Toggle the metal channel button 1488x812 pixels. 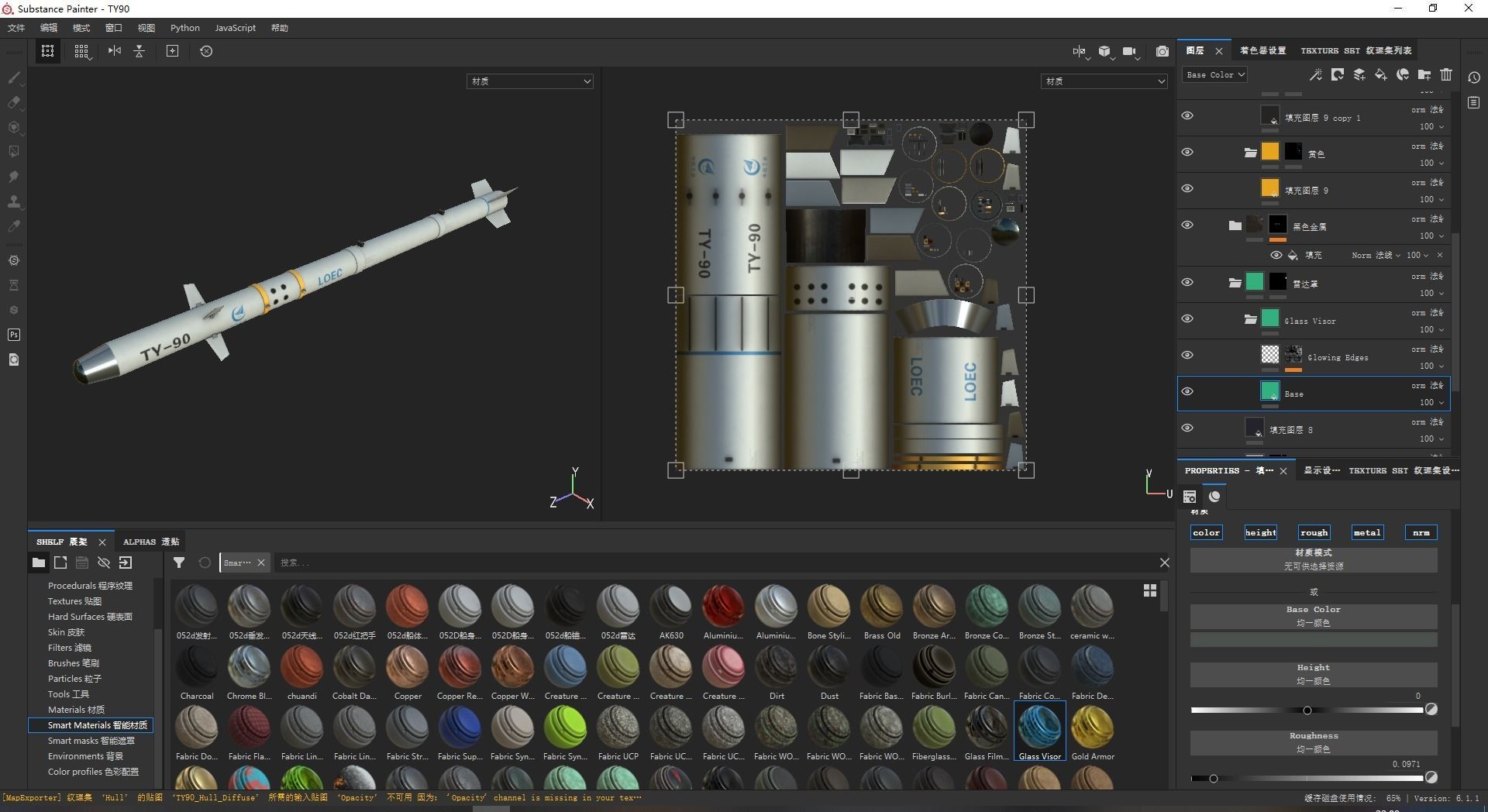click(1367, 532)
